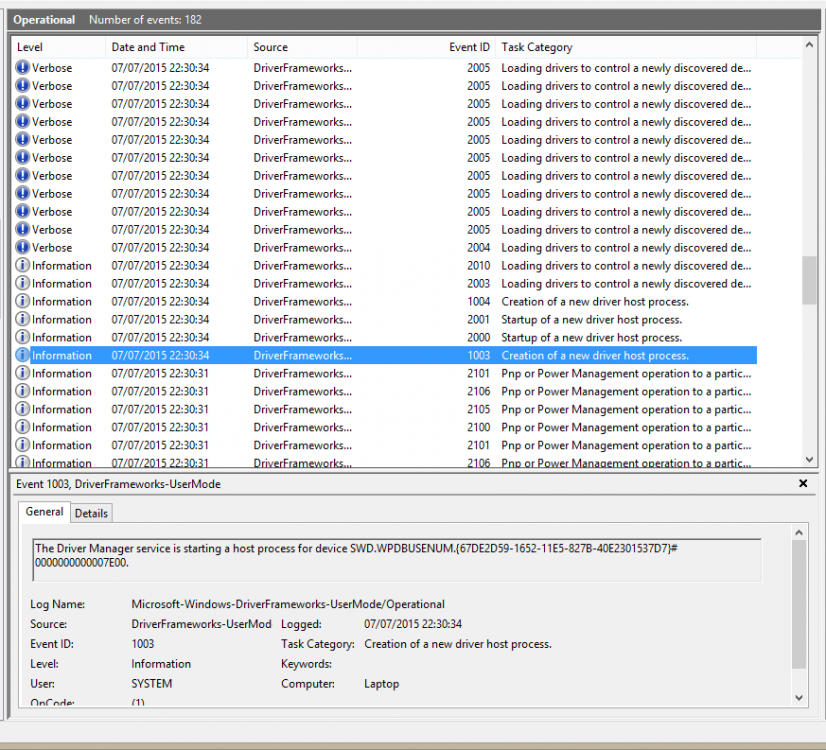Click the event description text box
Viewport: 826px width, 750px height.
397,560
